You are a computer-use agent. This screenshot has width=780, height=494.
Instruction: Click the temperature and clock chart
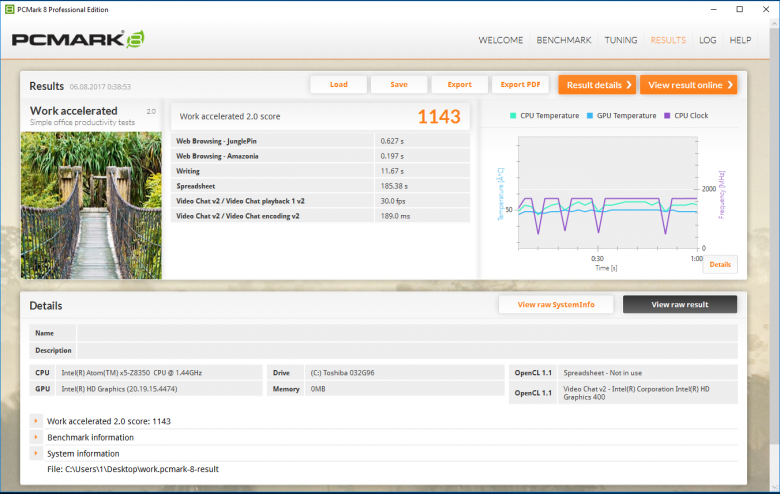608,193
